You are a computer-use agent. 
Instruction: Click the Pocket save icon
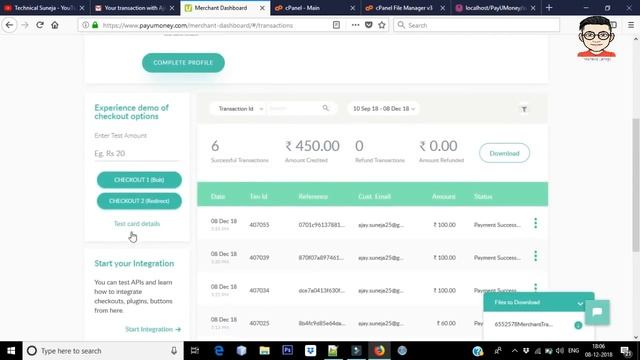click(369, 25)
